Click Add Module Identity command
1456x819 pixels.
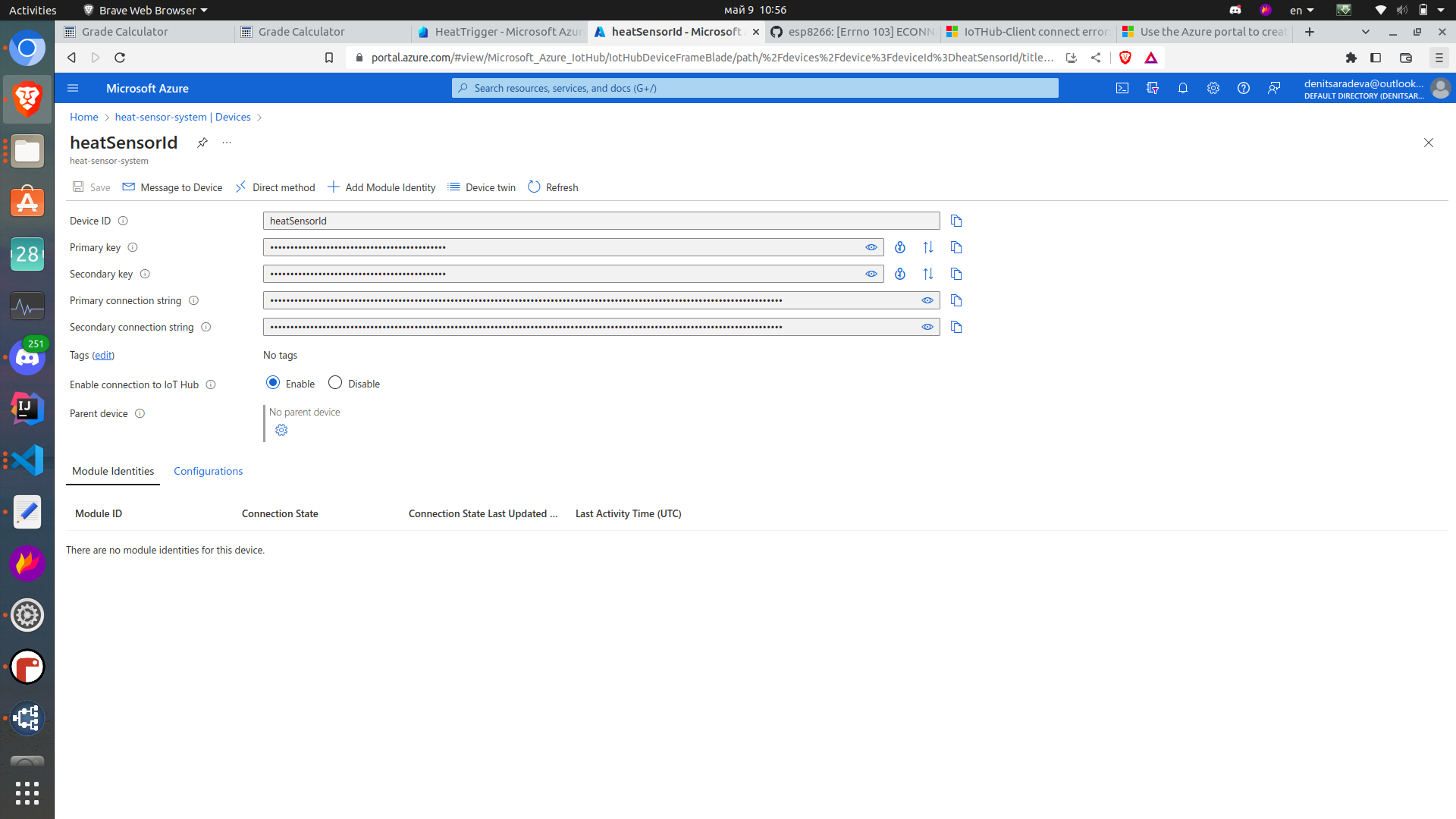pyautogui.click(x=381, y=187)
